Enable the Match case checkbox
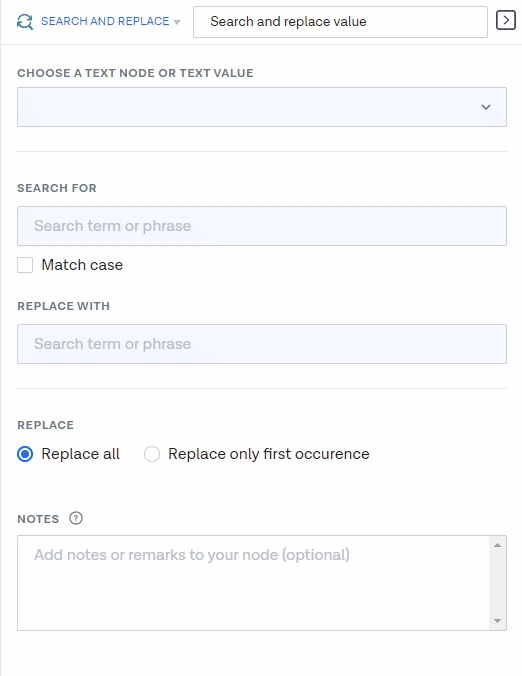522x676 pixels. point(25,265)
